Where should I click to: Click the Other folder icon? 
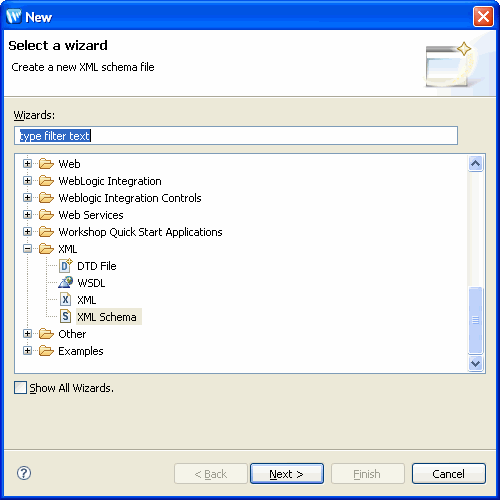pos(46,334)
